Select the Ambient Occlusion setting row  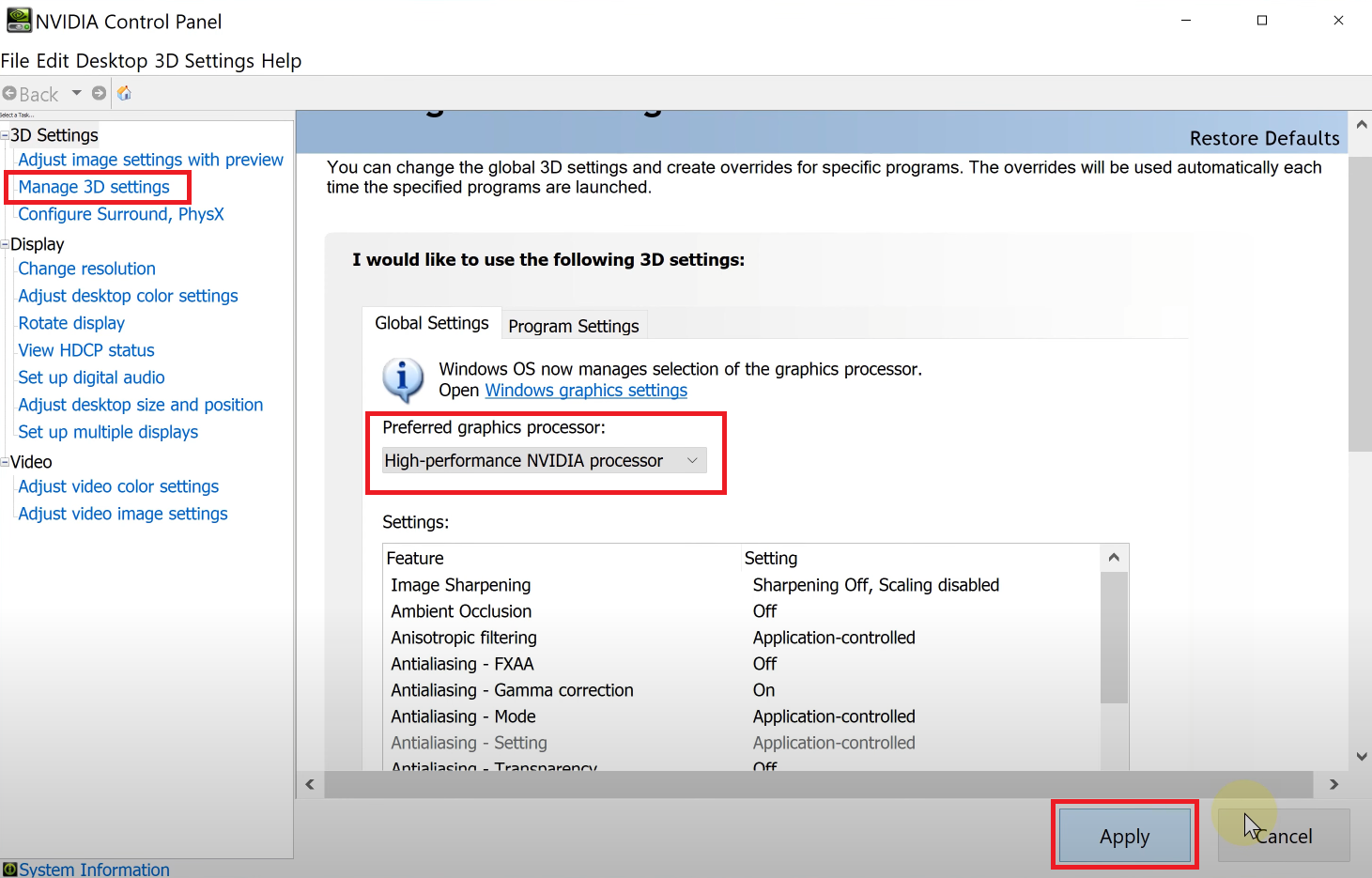[x=461, y=611]
